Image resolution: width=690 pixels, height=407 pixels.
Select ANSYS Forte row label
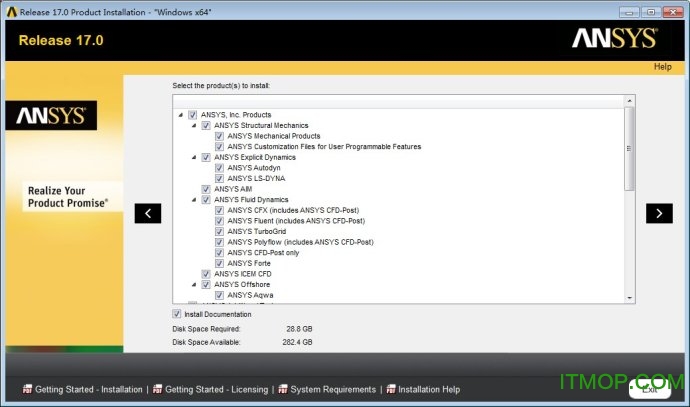pyautogui.click(x=249, y=263)
